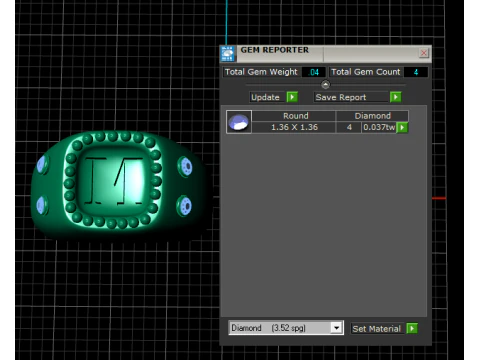
Task: Close the Gem Reporter panel
Action: click(x=424, y=53)
